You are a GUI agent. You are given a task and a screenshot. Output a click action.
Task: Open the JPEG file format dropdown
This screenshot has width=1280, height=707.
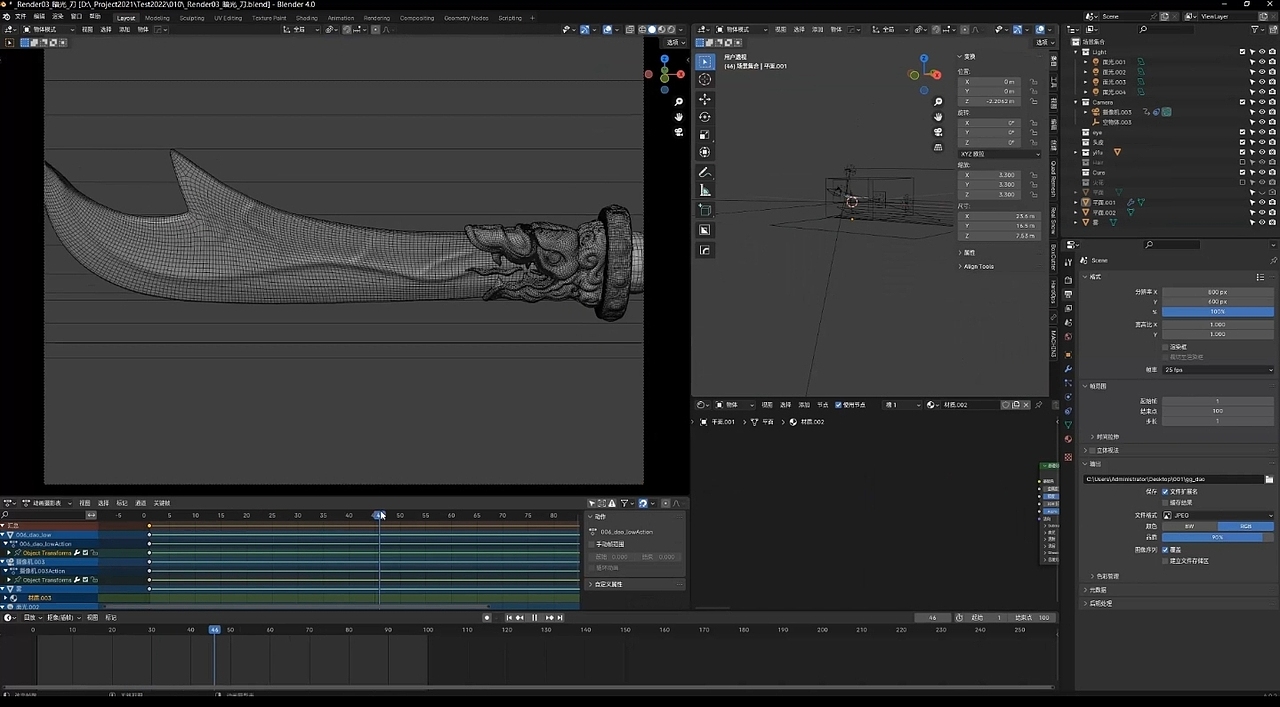pos(1219,516)
